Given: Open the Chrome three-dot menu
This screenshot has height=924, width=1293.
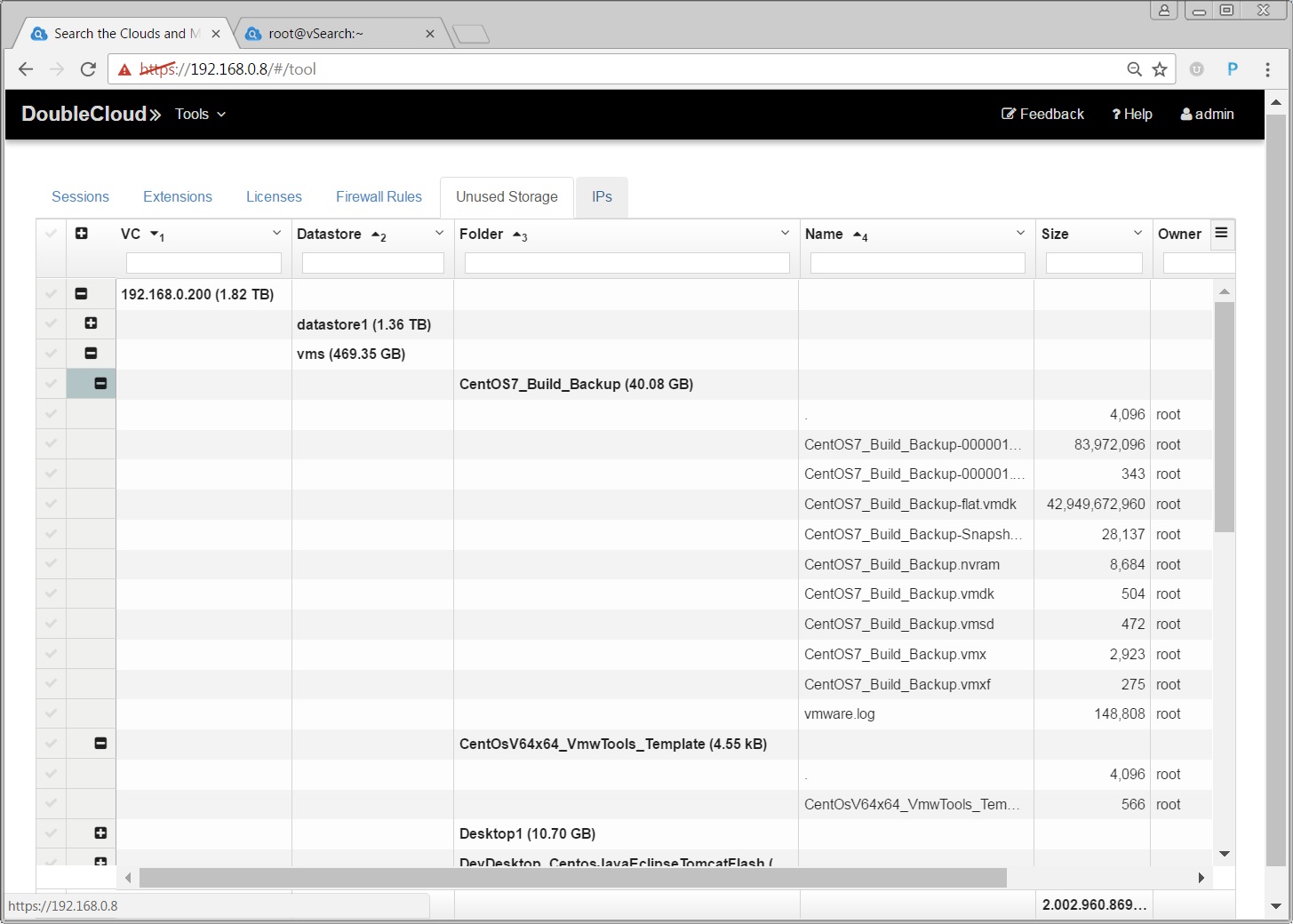Looking at the screenshot, I should coord(1267,69).
